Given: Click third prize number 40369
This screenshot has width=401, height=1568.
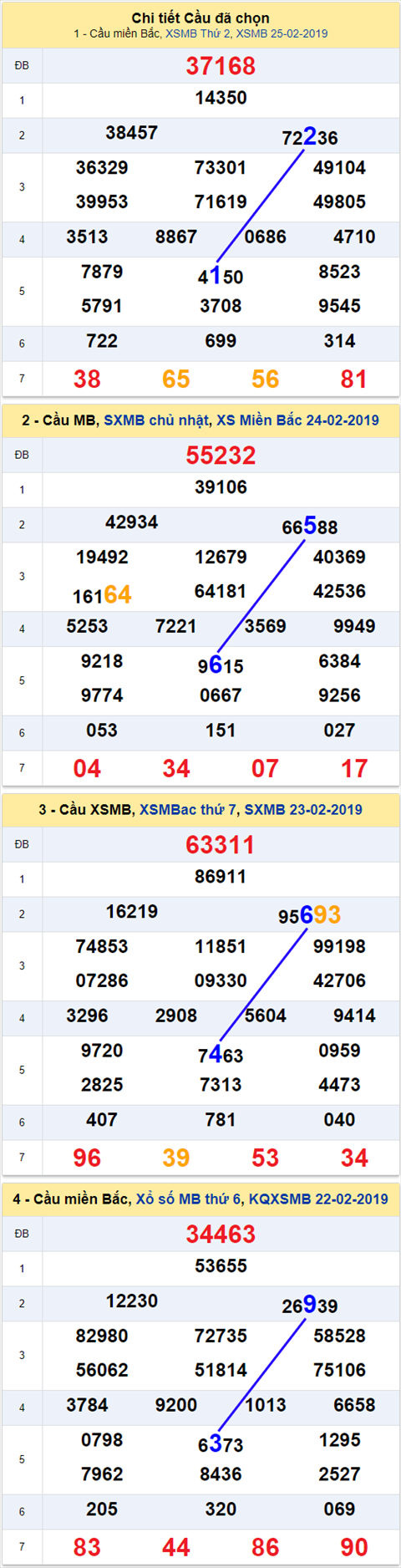Looking at the screenshot, I should tap(339, 557).
